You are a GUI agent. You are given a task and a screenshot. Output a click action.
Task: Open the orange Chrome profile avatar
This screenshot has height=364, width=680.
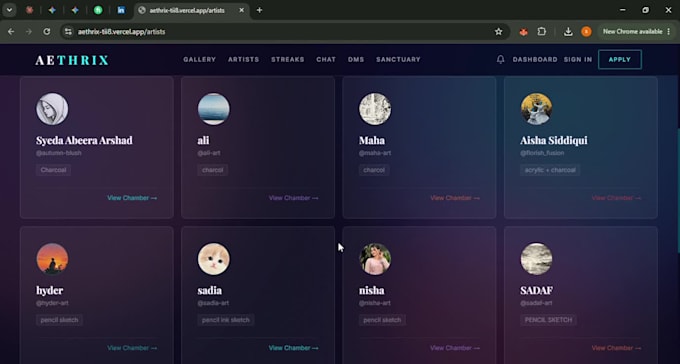(x=586, y=32)
